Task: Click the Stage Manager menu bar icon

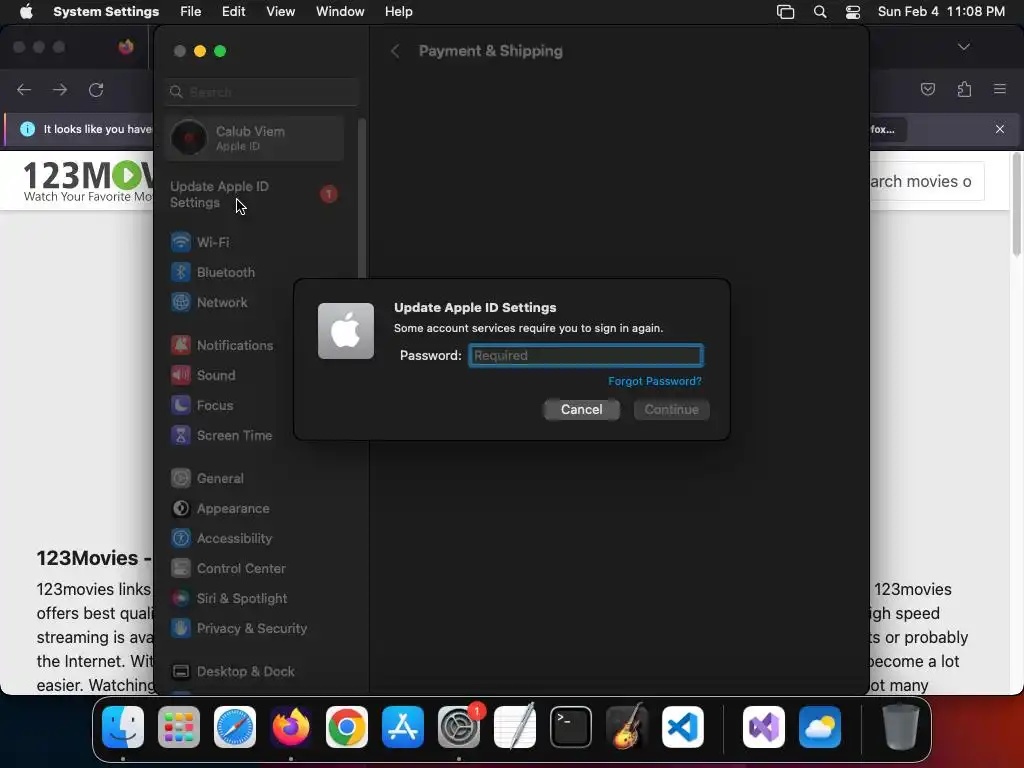Action: [786, 12]
